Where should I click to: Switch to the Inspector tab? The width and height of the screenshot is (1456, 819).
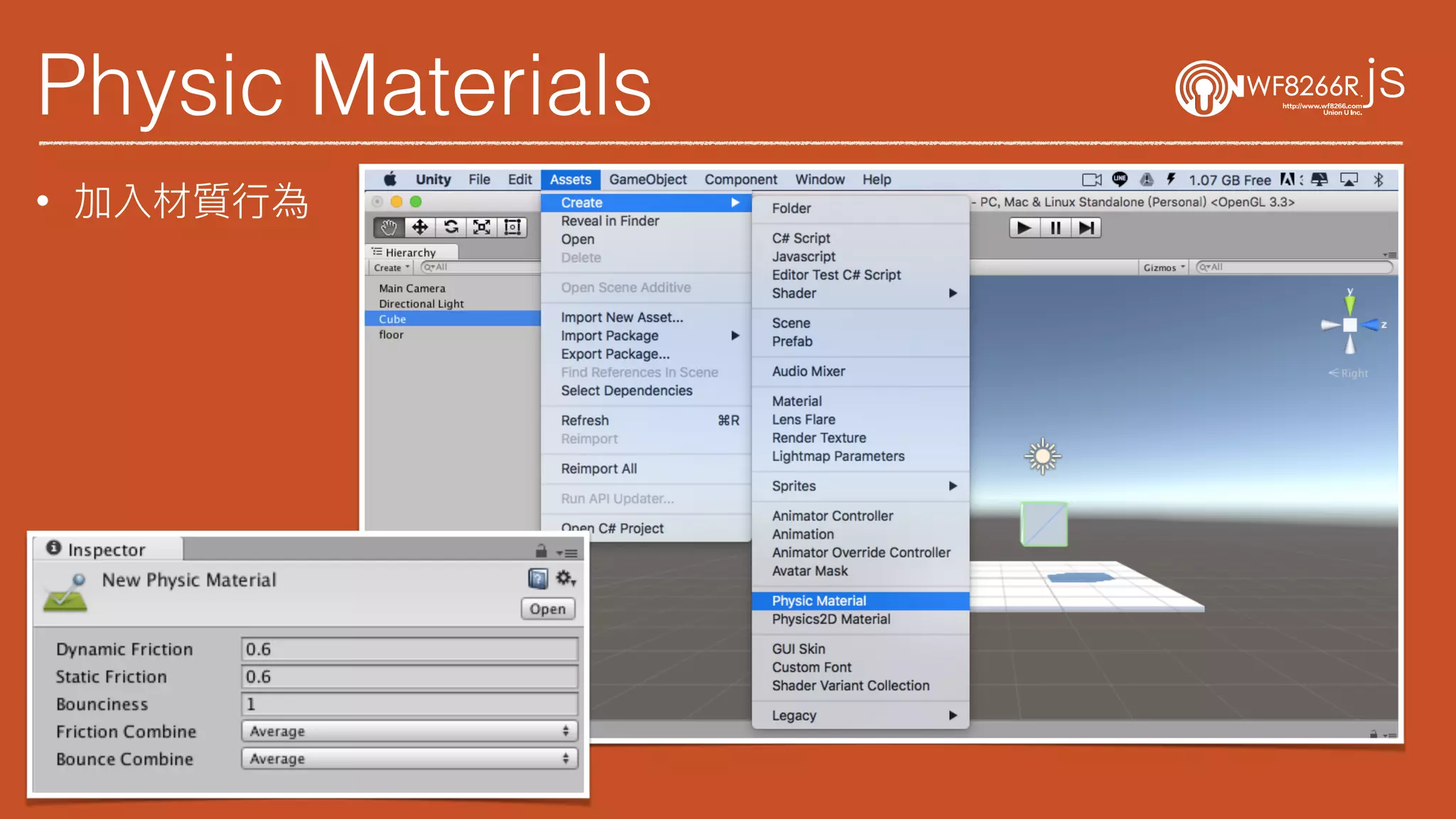[107, 549]
